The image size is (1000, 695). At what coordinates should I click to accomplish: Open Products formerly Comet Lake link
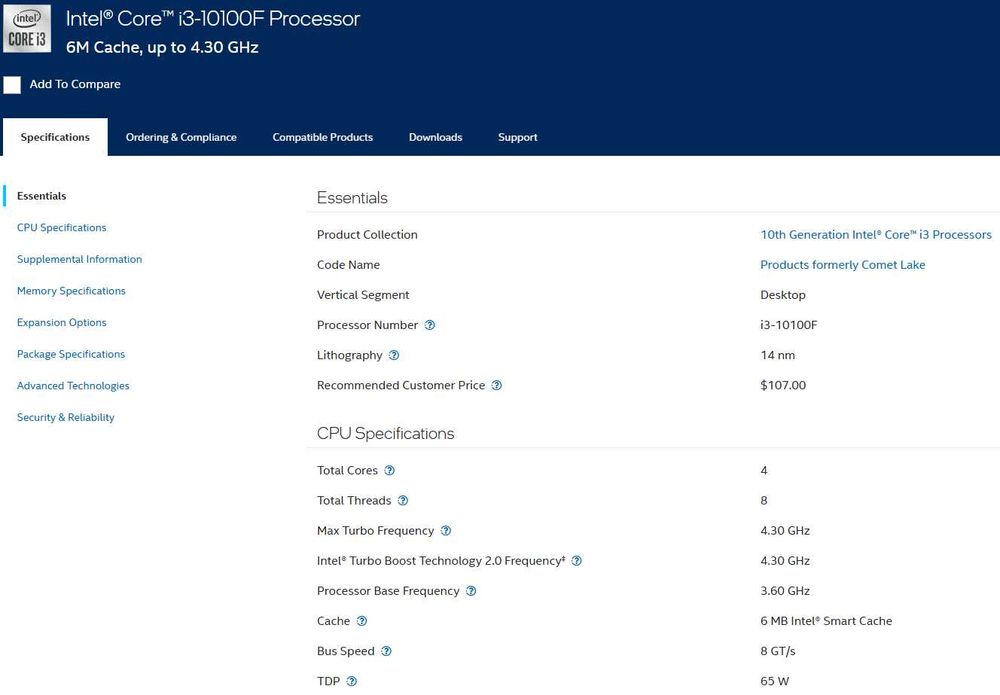(x=842, y=265)
